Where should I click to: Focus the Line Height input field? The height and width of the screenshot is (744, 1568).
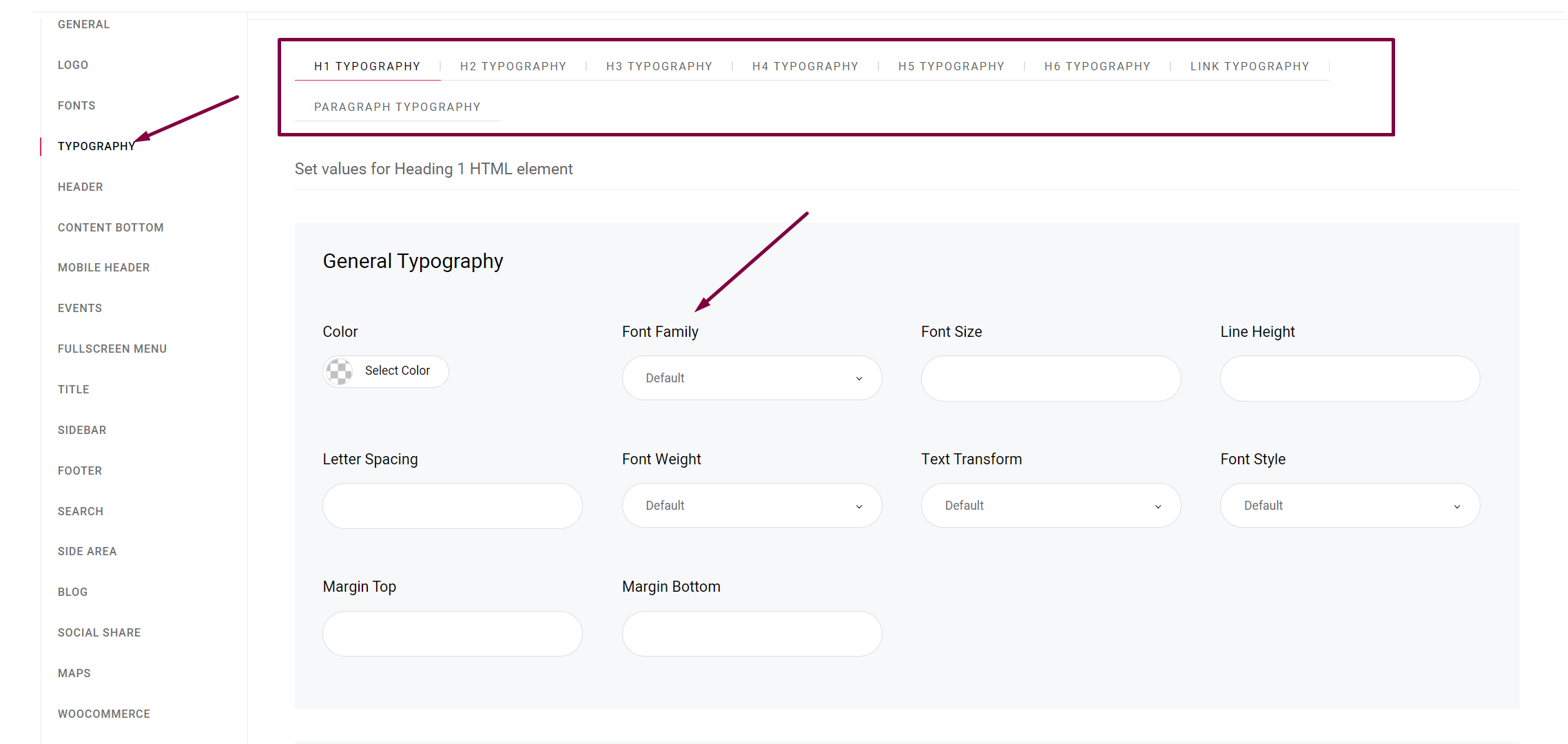[x=1350, y=378]
